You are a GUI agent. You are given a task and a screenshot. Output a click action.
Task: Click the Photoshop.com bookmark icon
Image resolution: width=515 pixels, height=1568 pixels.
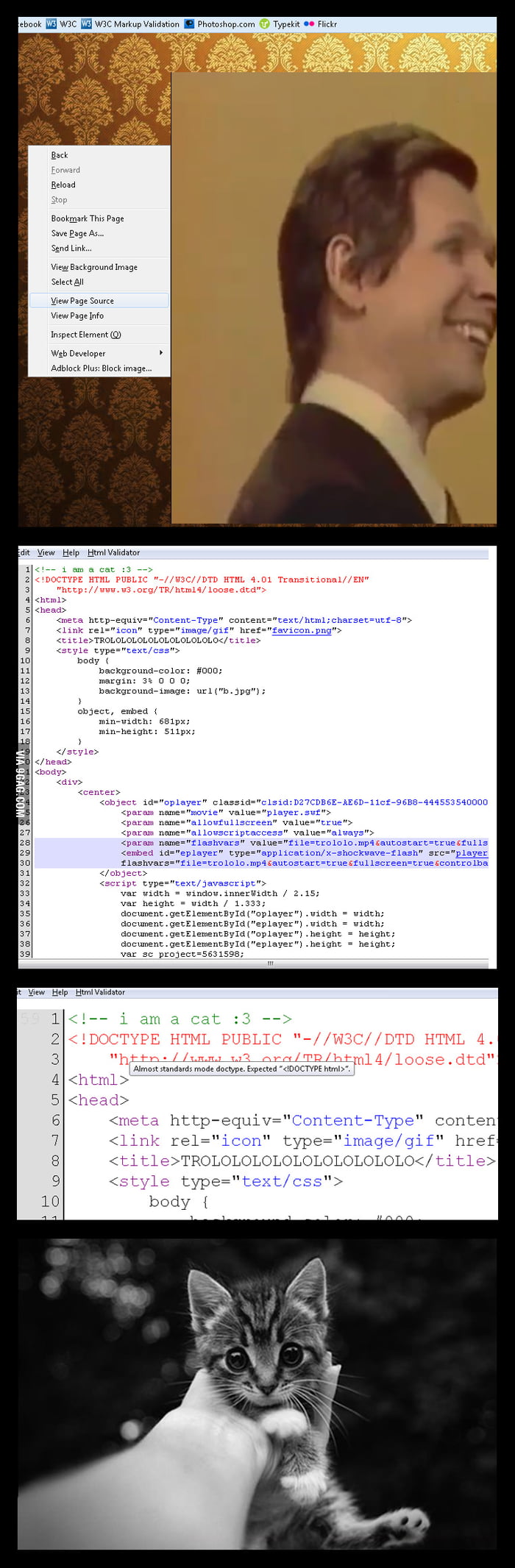tap(189, 24)
